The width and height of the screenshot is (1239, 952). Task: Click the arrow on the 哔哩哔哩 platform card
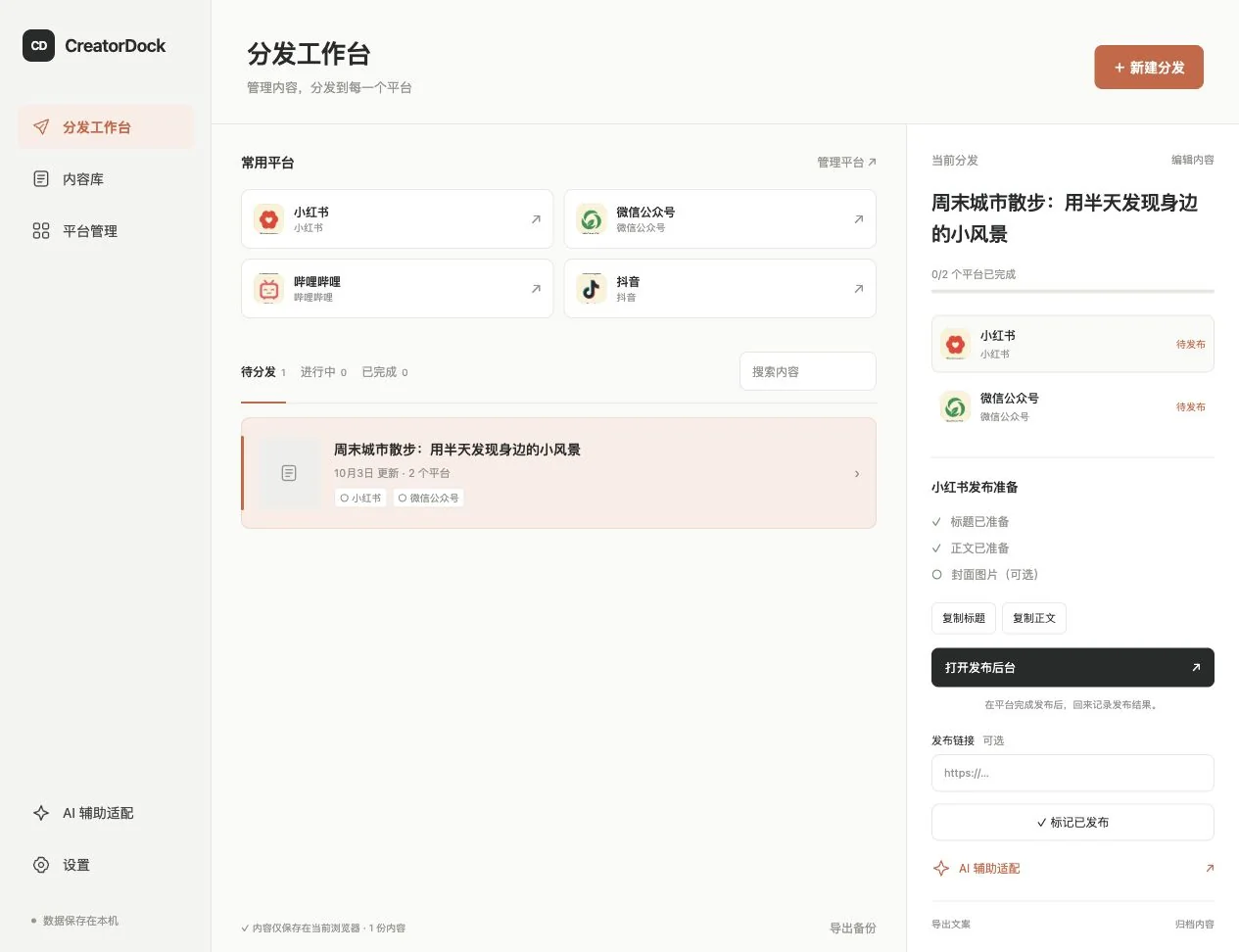tap(536, 289)
